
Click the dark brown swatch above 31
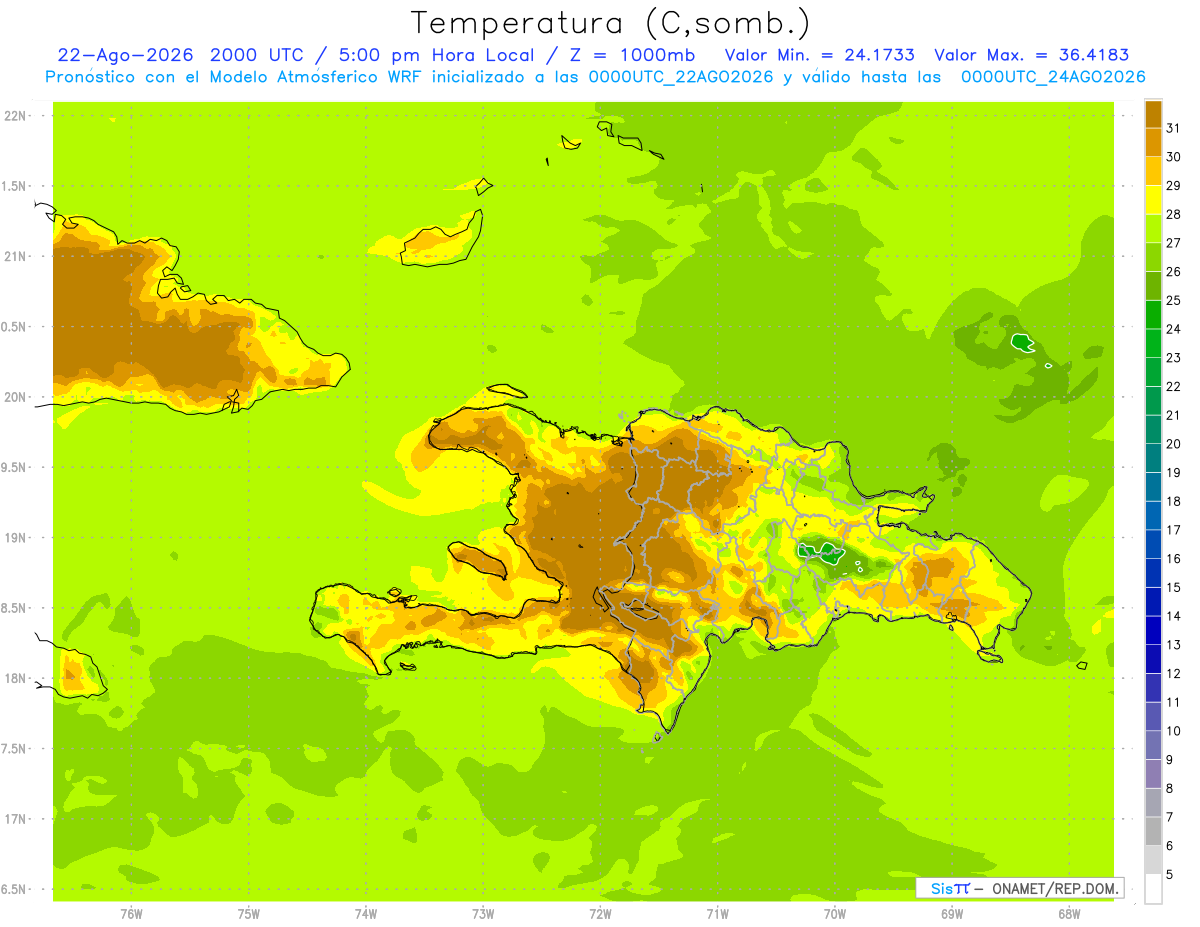coord(1153,114)
